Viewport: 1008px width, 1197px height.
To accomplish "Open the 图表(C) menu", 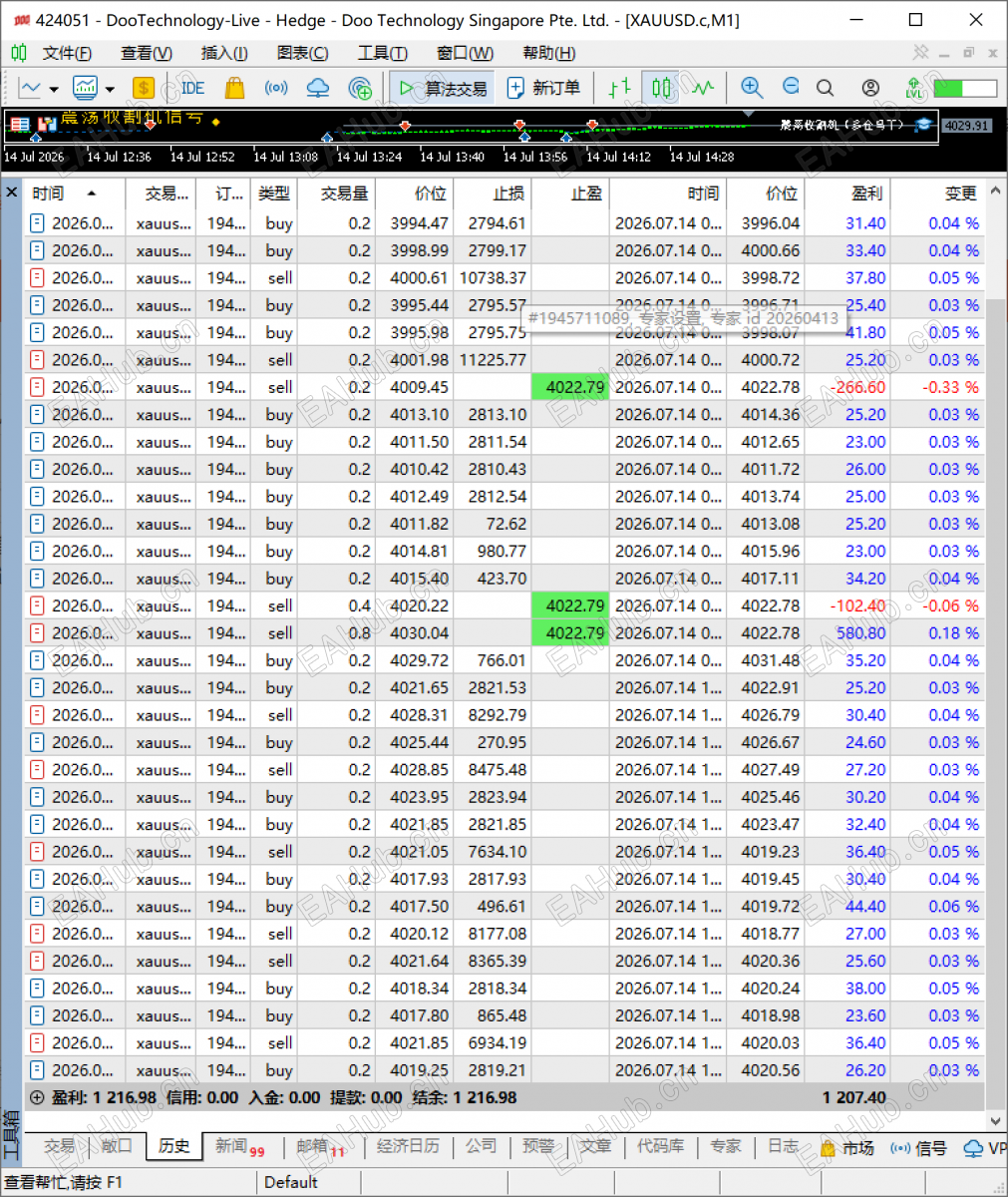I will click(302, 53).
